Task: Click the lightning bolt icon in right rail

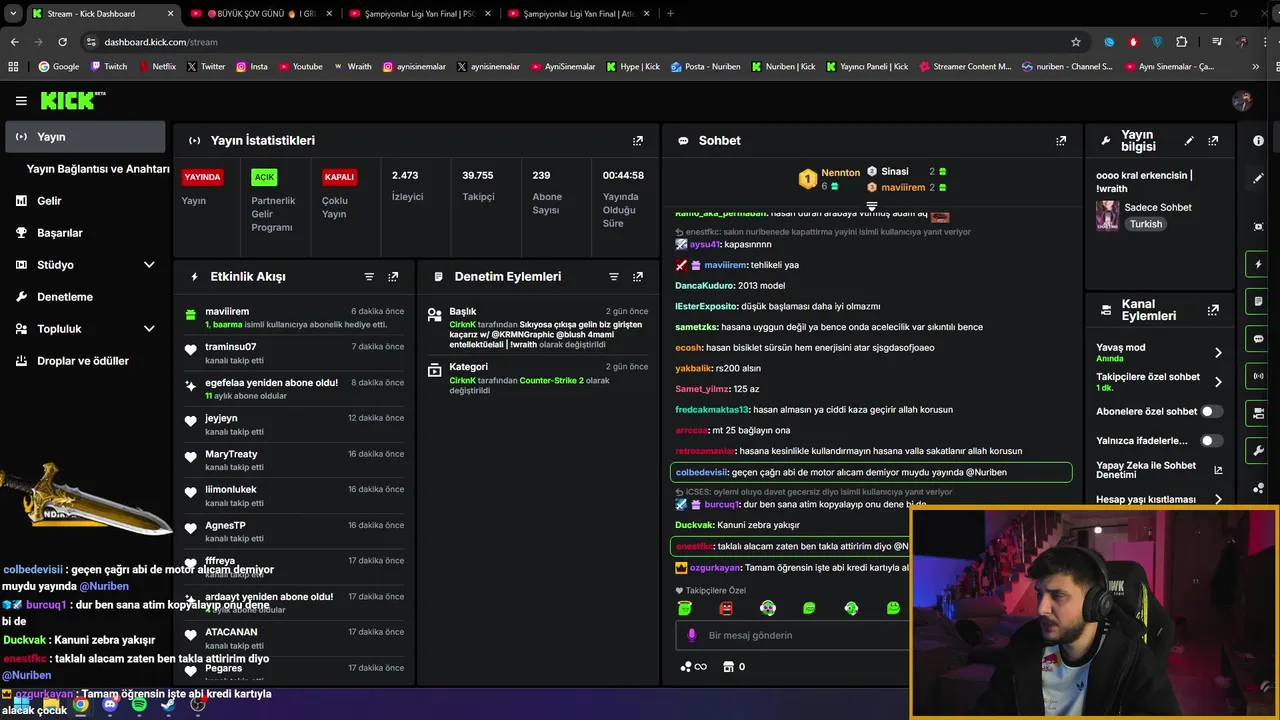Action: (x=1258, y=265)
